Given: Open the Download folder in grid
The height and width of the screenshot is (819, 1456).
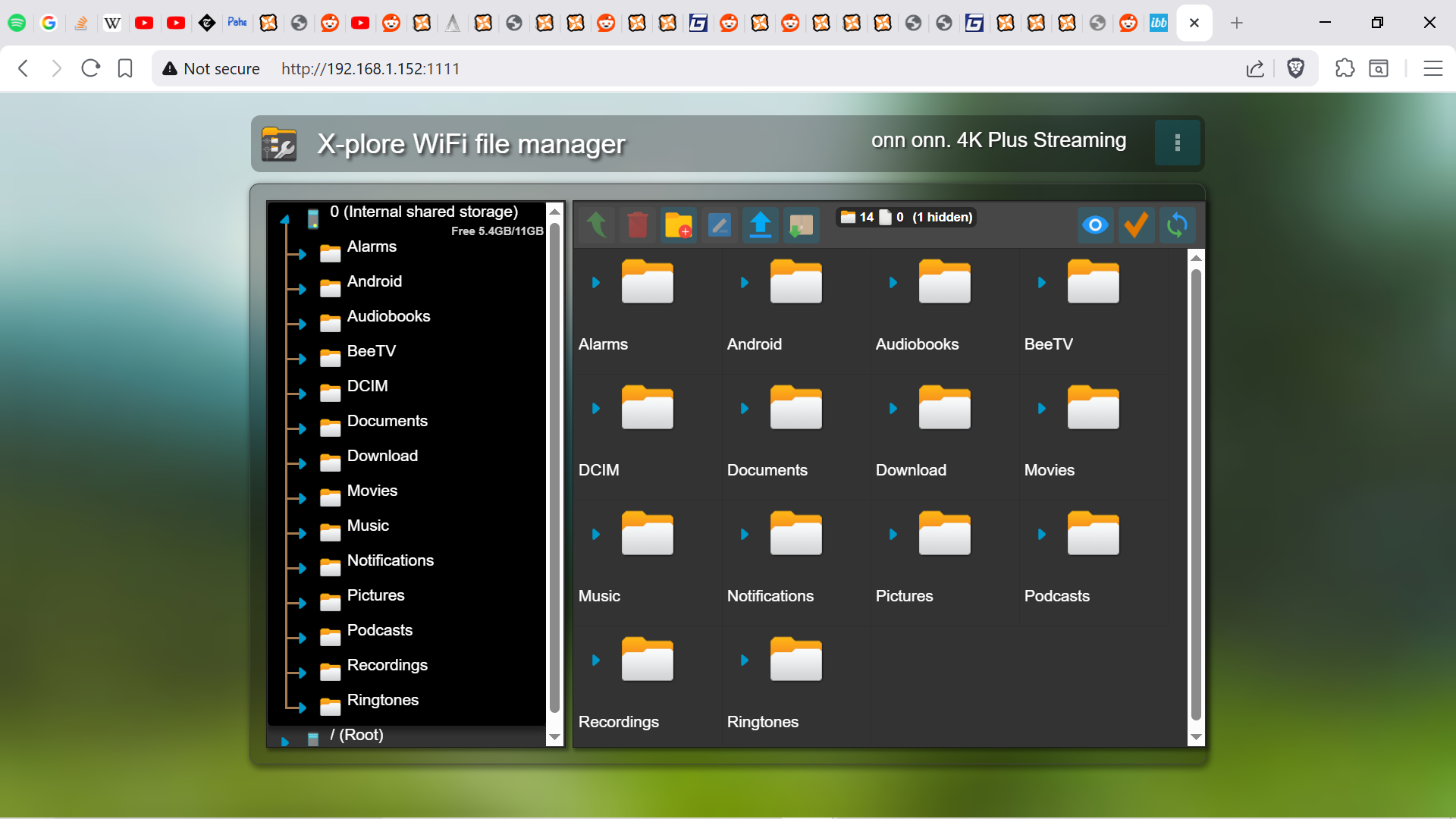Looking at the screenshot, I should point(944,407).
